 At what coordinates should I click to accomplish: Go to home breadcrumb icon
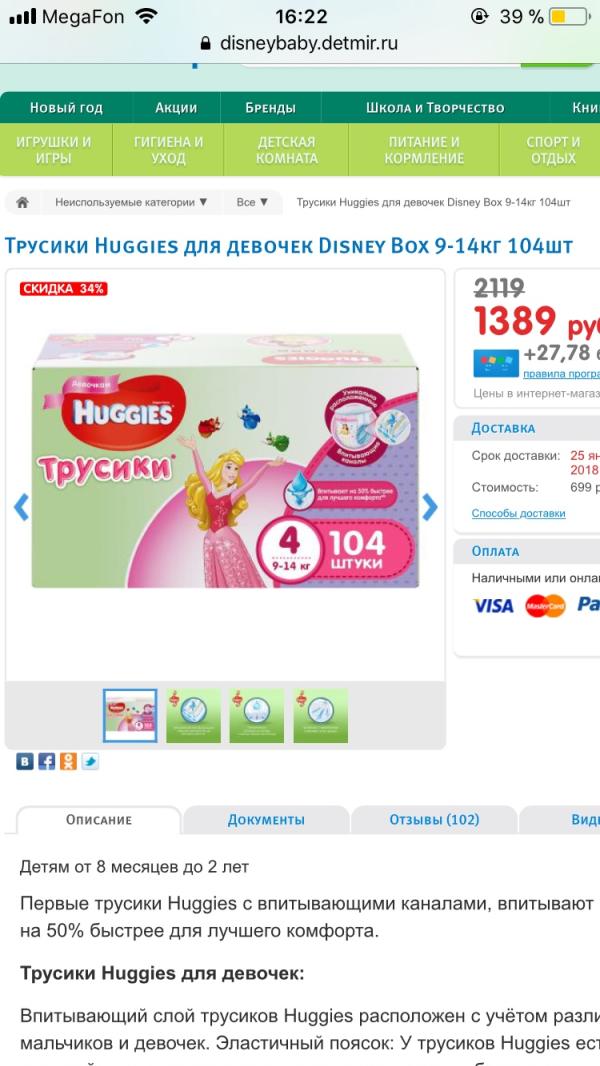click(22, 203)
